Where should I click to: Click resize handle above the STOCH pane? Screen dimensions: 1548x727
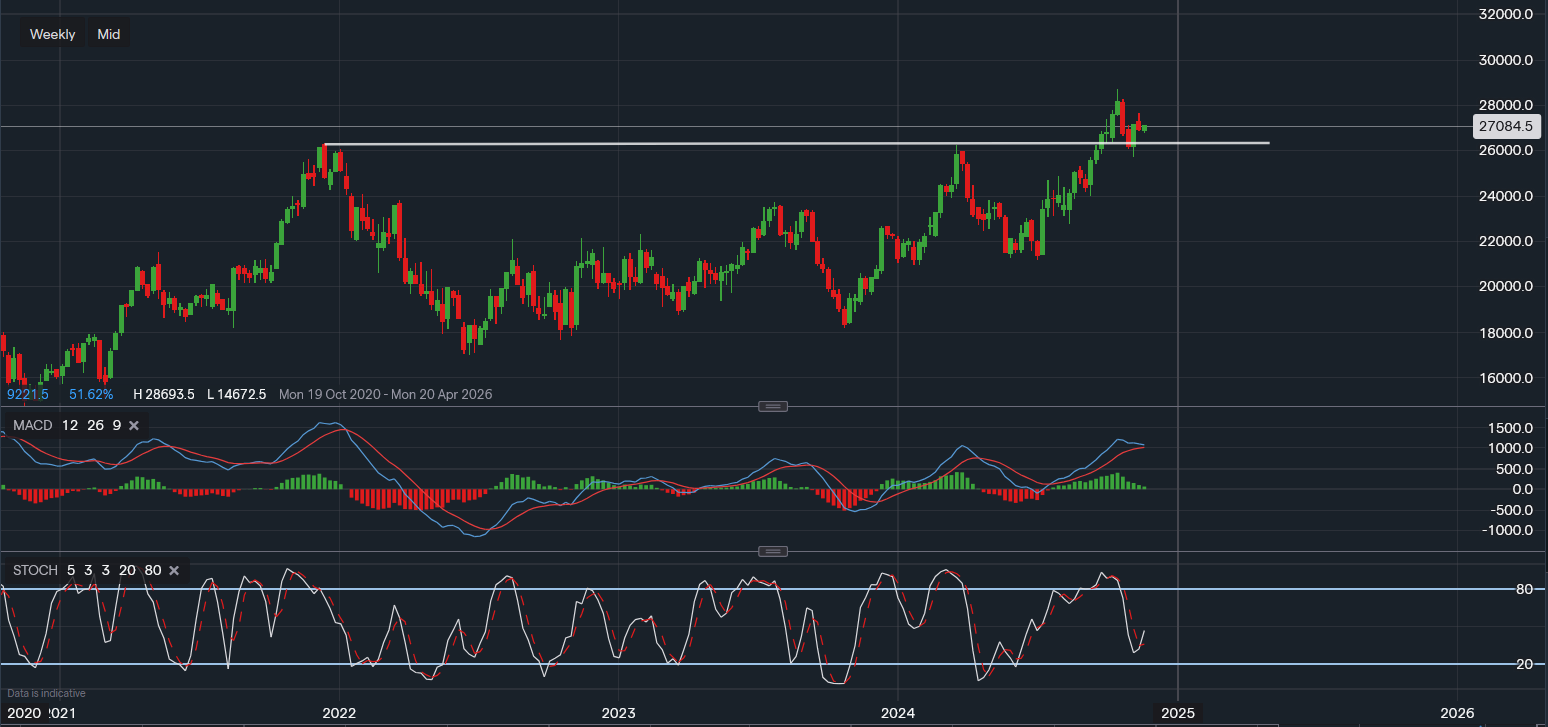tap(773, 551)
